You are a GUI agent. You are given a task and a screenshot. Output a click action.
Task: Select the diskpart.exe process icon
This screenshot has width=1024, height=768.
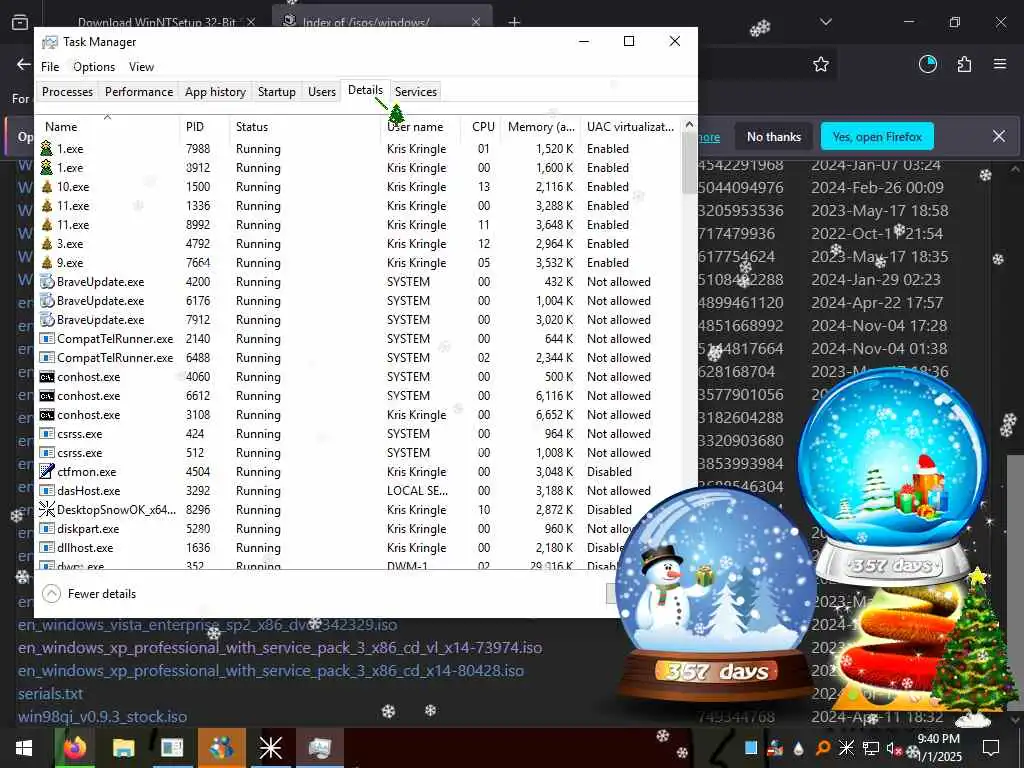(x=46, y=528)
